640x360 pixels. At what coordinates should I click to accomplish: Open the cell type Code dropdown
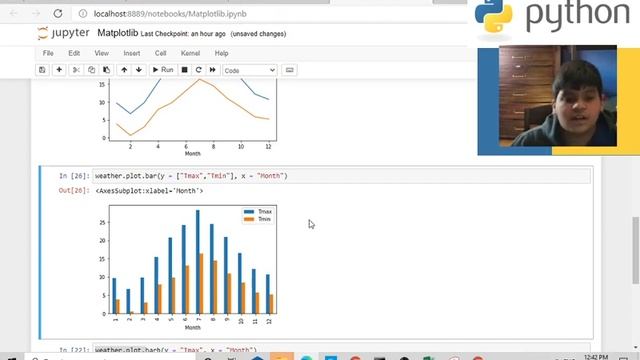250,71
